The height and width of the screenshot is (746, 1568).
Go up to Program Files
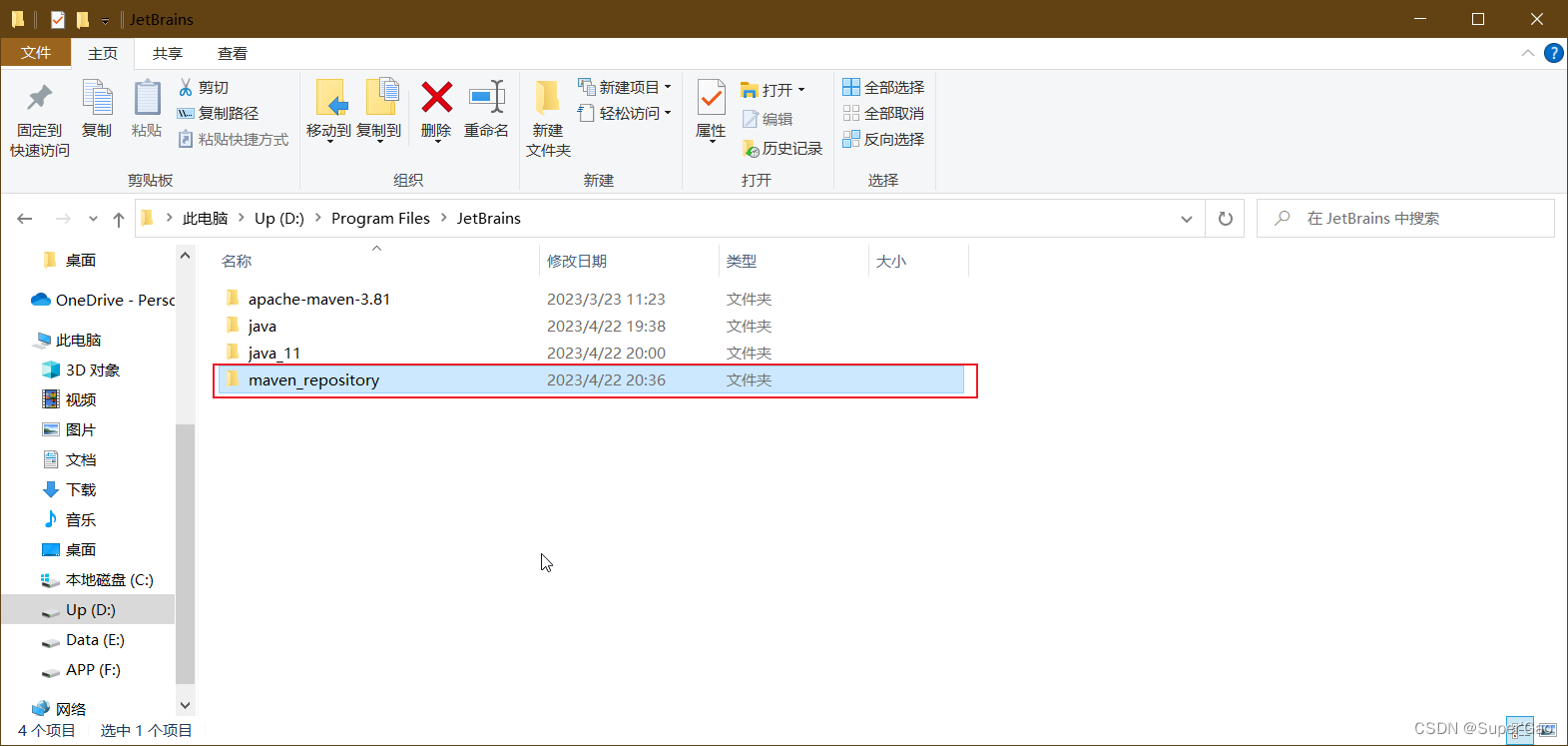pos(119,219)
